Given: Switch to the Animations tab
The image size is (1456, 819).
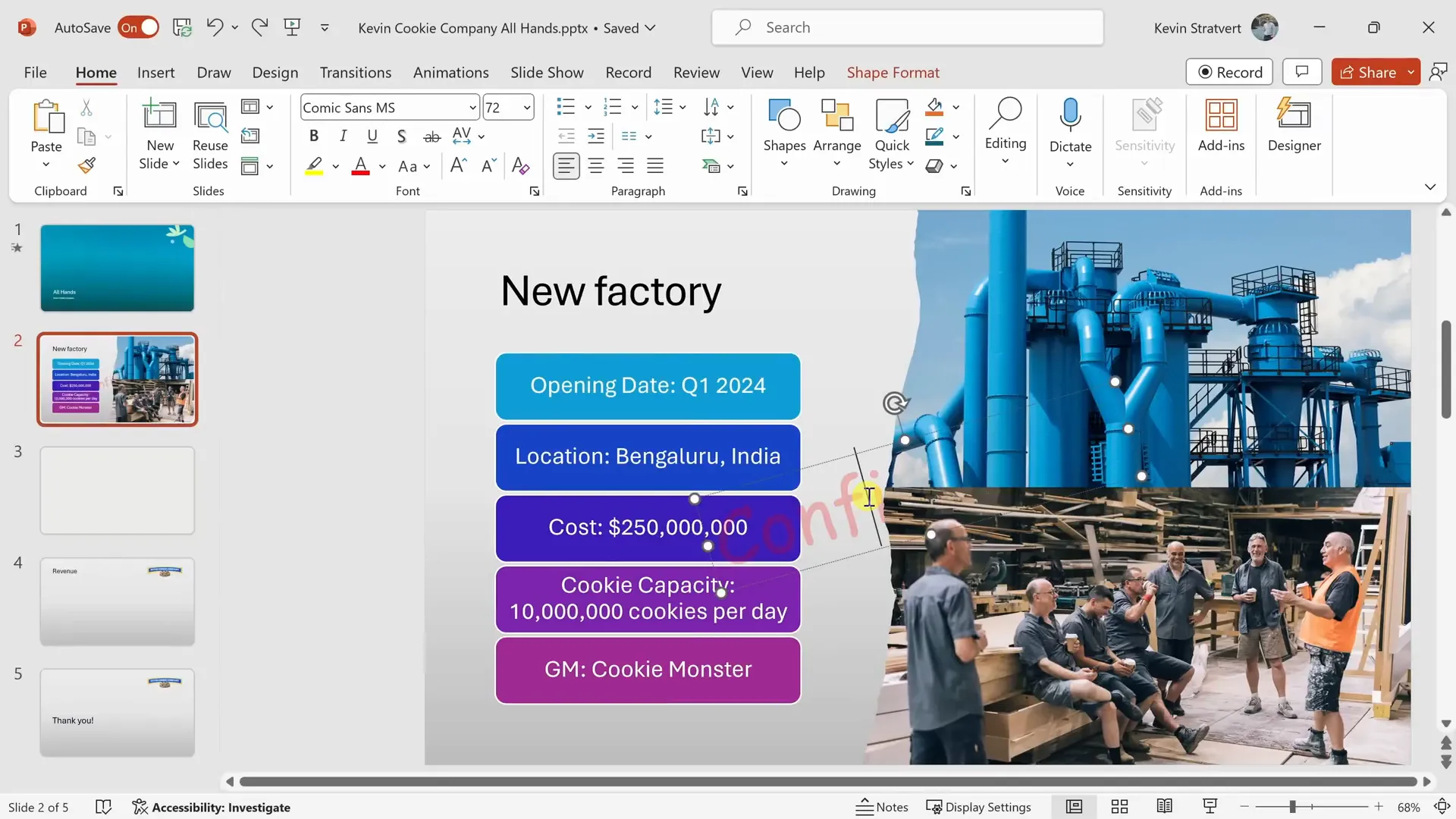Looking at the screenshot, I should [450, 72].
